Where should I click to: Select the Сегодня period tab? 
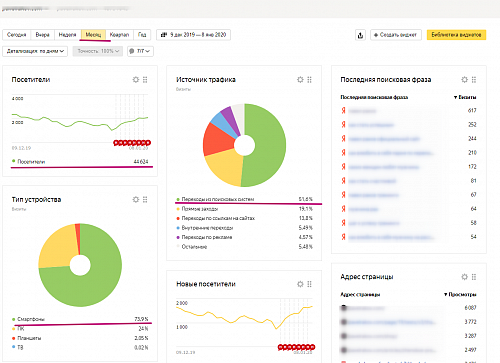(17, 35)
